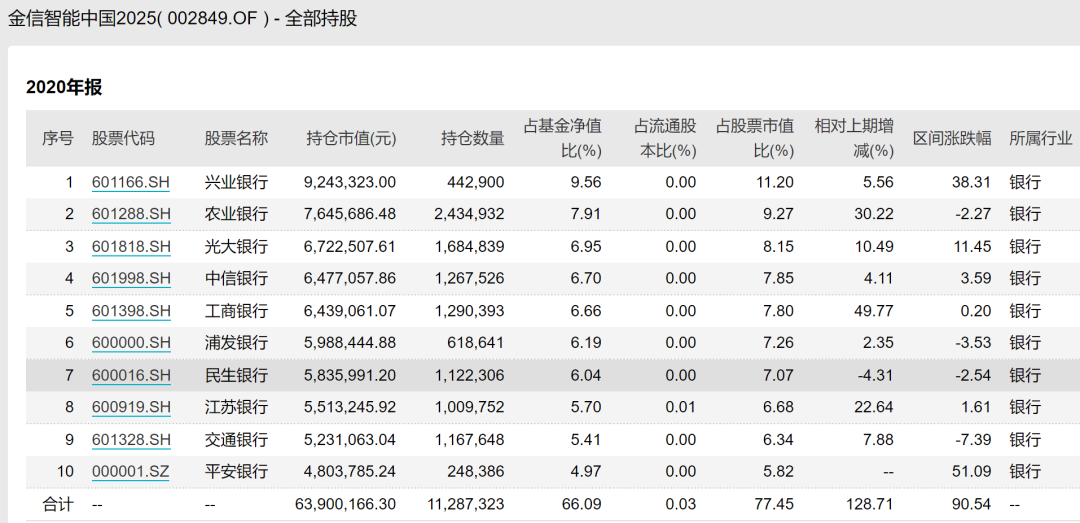Click the 占流通股本比(%) column header
Viewport: 1080px width, 523px height.
click(x=665, y=139)
